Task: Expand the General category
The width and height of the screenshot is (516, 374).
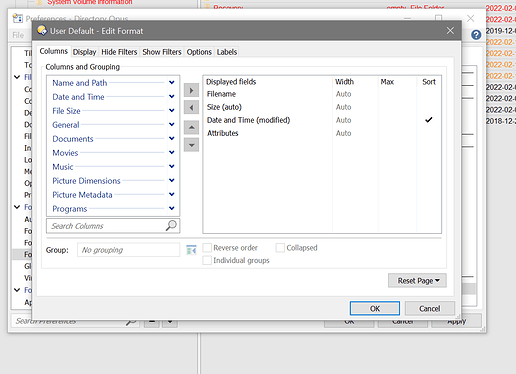Action: click(x=172, y=124)
